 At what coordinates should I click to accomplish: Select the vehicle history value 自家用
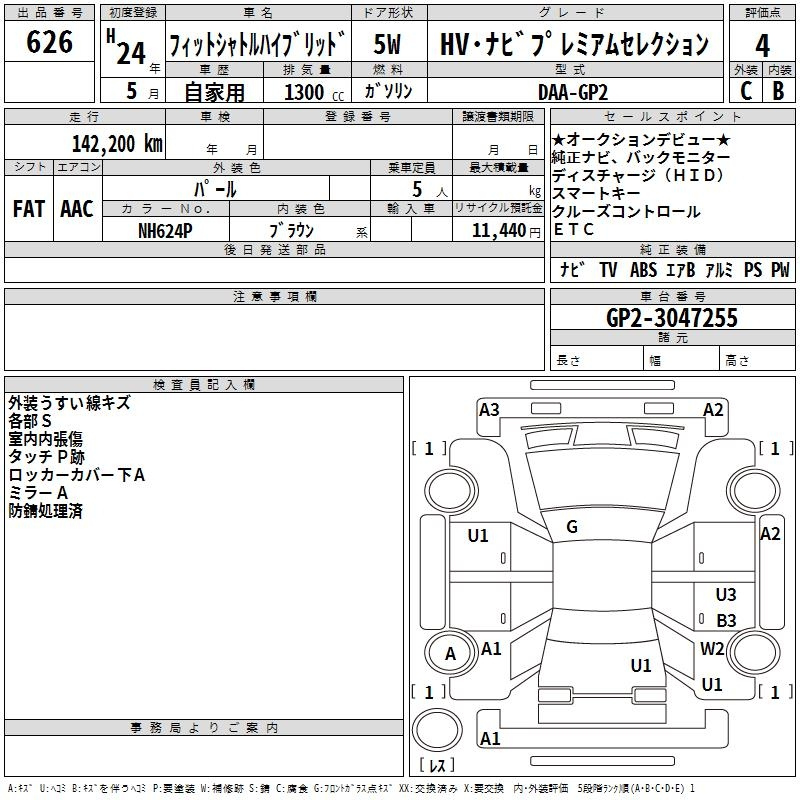(x=214, y=92)
